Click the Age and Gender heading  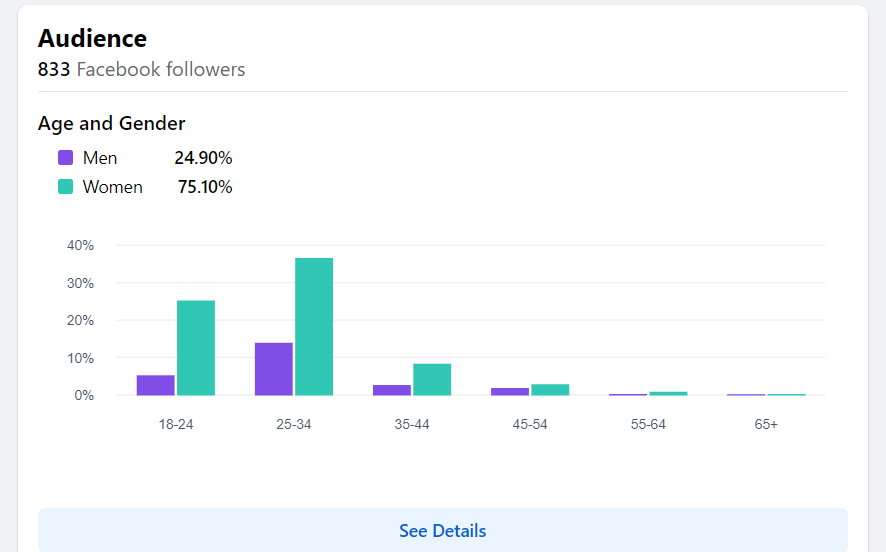111,123
